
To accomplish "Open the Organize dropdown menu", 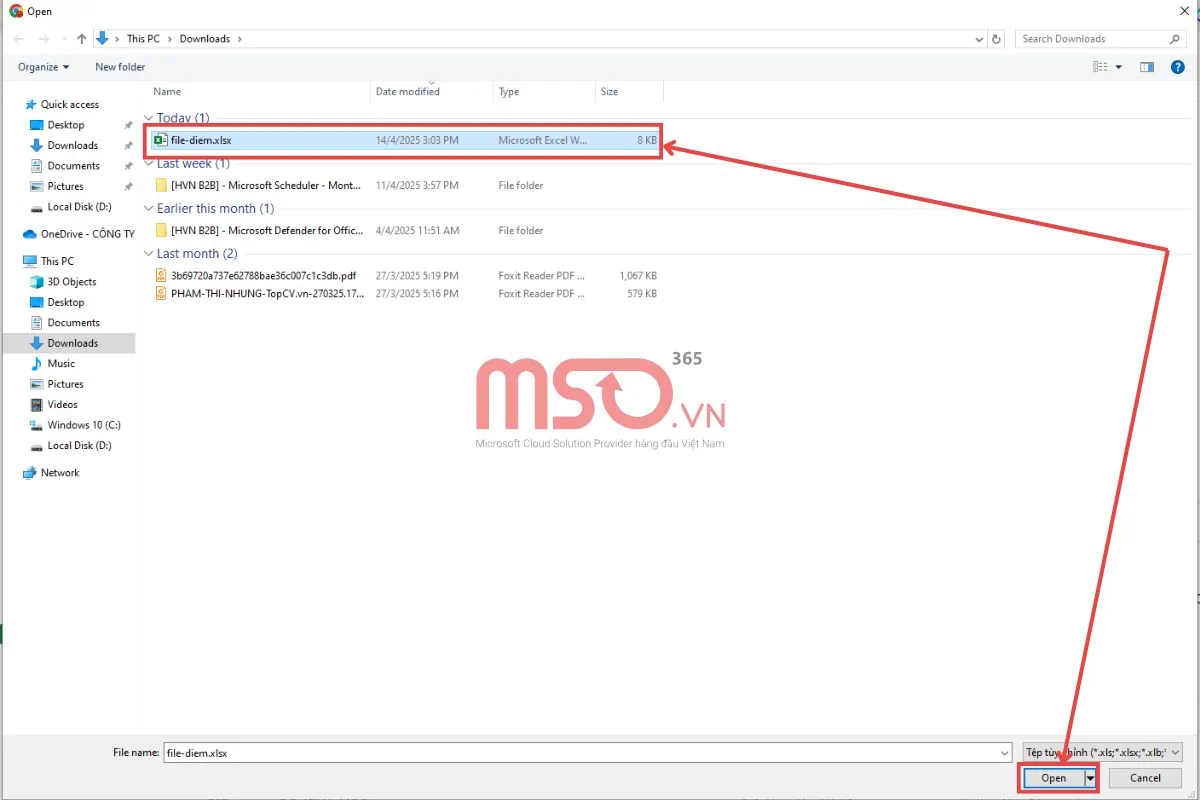I will tap(43, 67).
